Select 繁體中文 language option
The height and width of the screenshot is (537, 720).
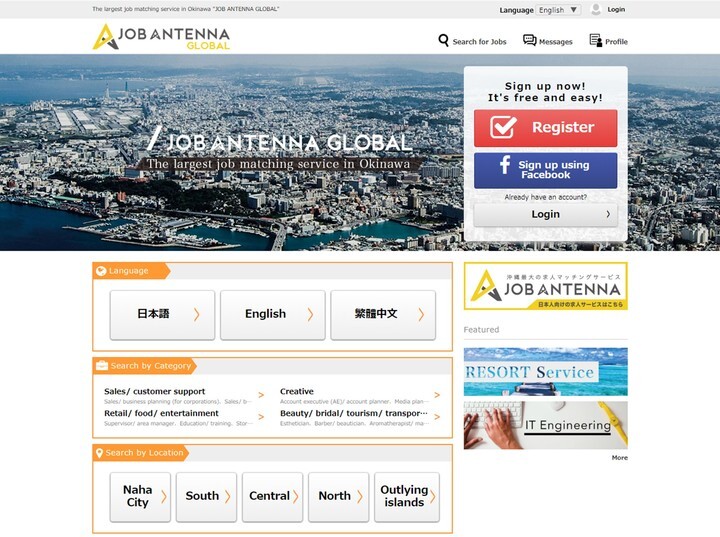pyautogui.click(x=382, y=314)
